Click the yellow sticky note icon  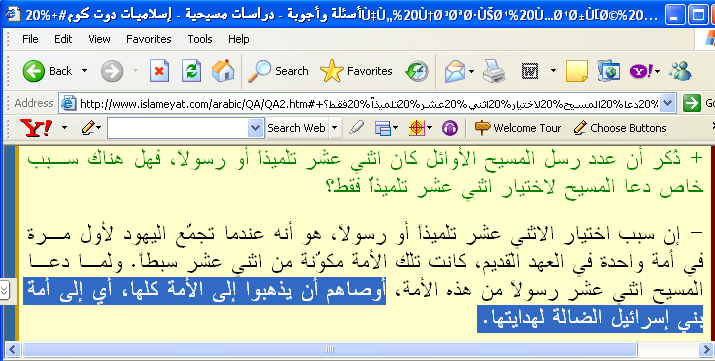(x=577, y=71)
